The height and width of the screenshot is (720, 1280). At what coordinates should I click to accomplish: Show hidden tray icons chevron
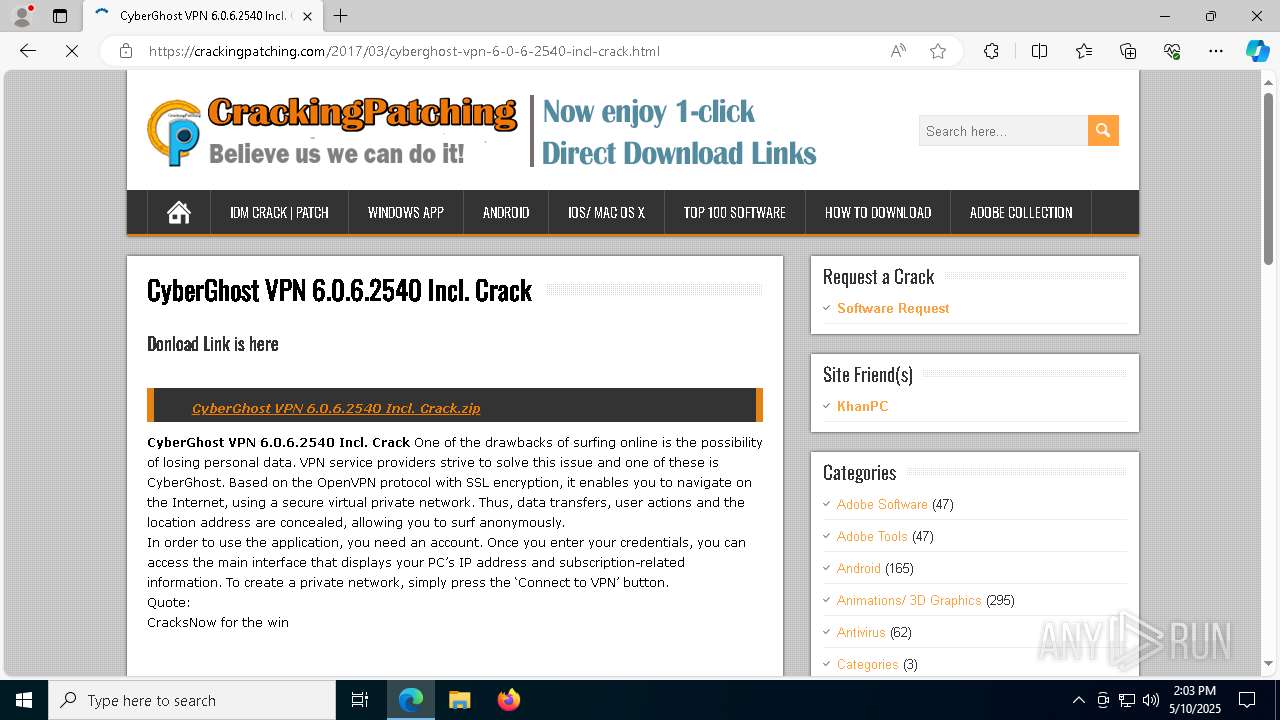click(x=1078, y=700)
